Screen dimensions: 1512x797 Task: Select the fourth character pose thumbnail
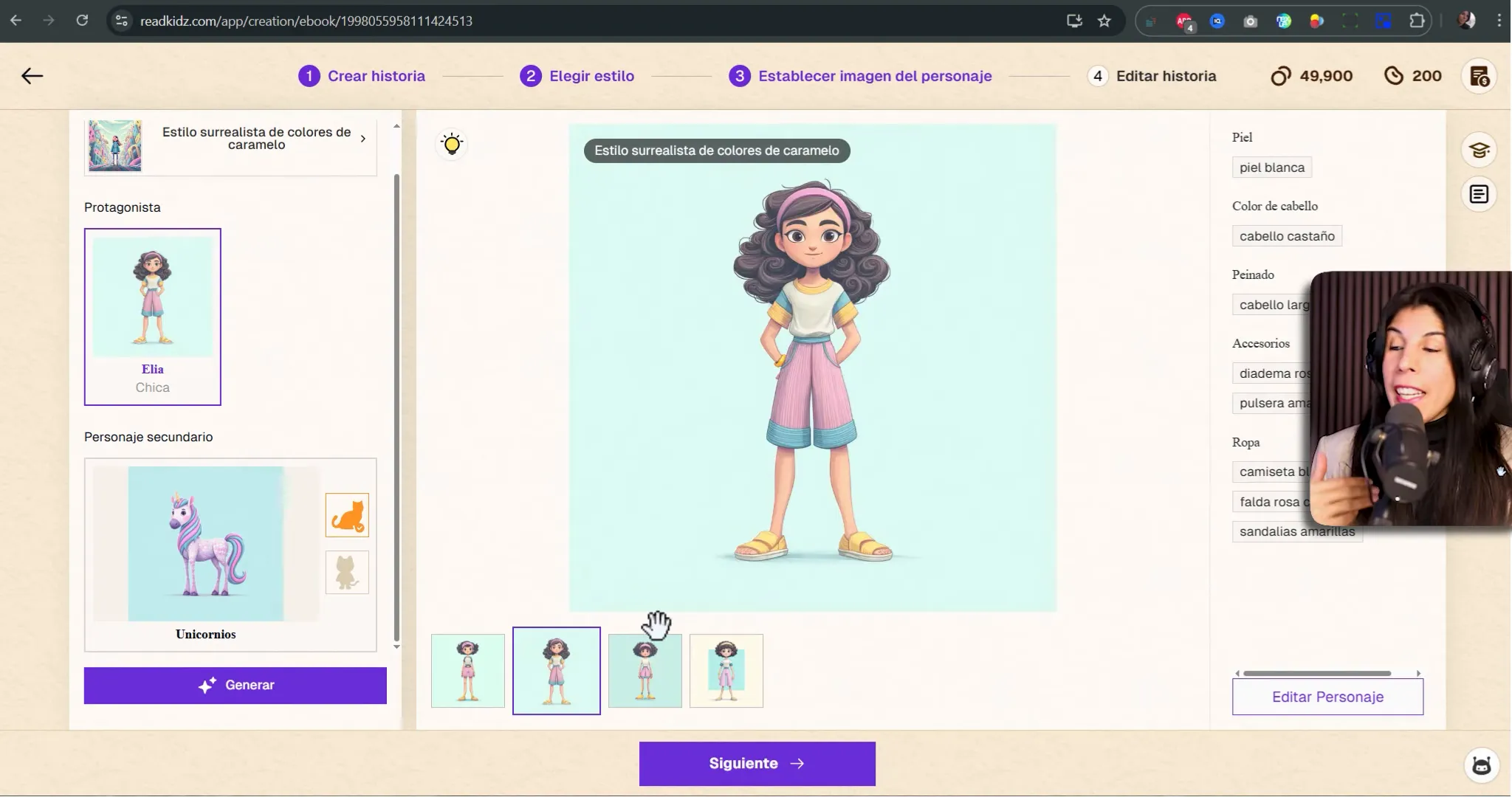point(726,670)
